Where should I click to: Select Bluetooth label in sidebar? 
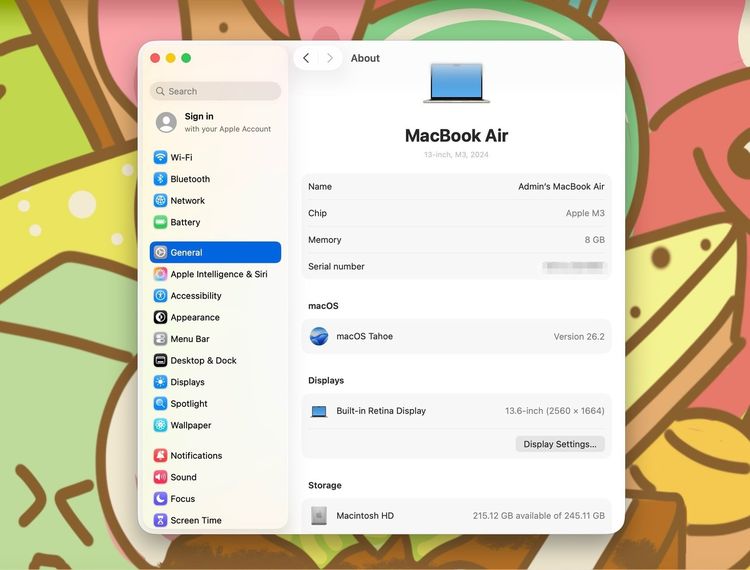tap(190, 179)
